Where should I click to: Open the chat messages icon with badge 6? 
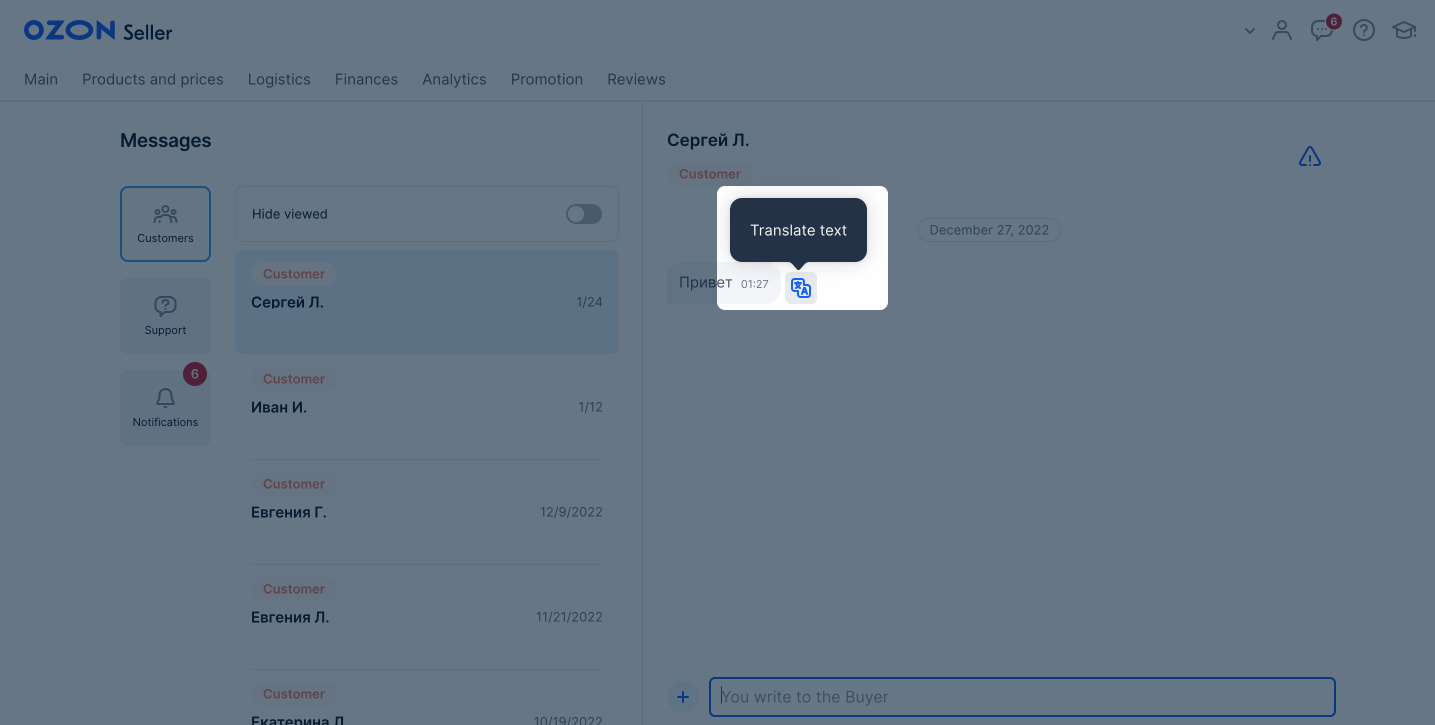[x=1322, y=30]
